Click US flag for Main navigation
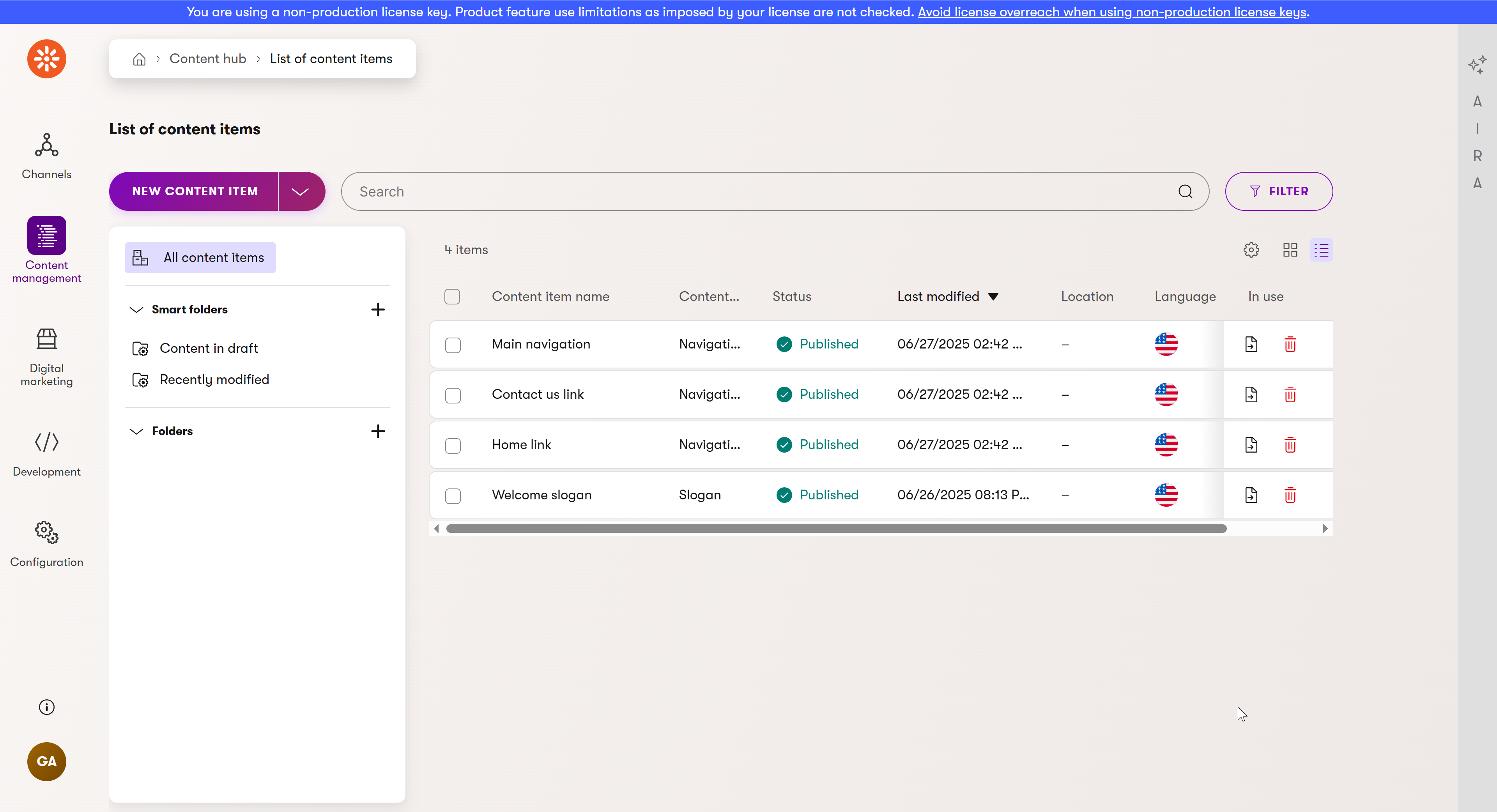Screen dimensions: 1497x812 coord(1166,344)
